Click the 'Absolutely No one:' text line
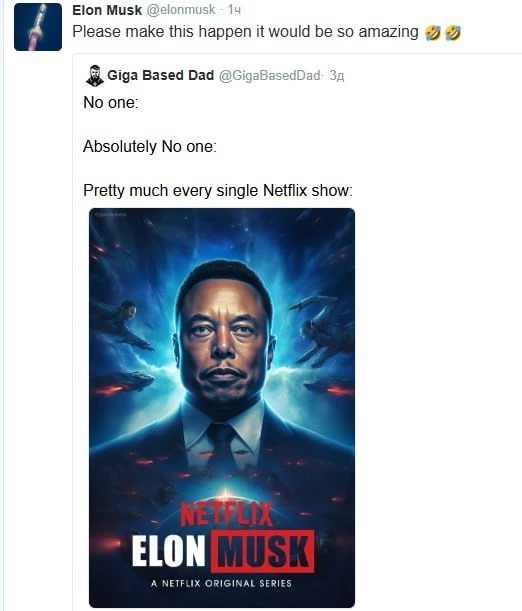This screenshot has width=522, height=611. point(150,147)
